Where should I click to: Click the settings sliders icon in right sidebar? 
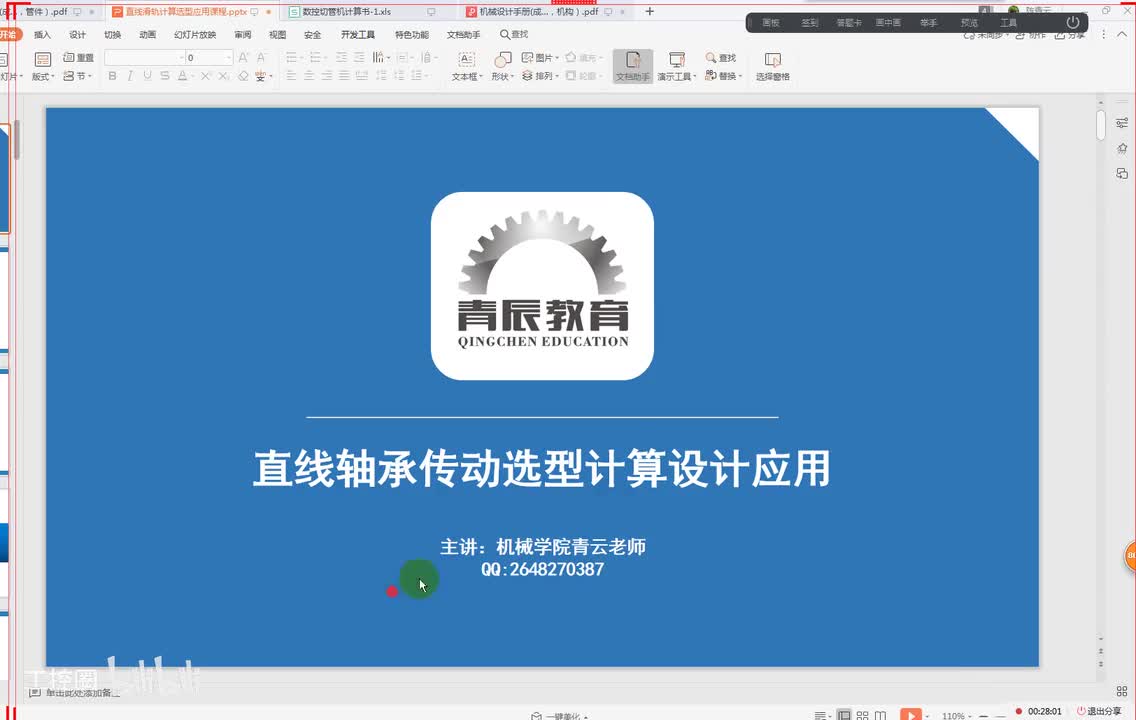pyautogui.click(x=1122, y=122)
